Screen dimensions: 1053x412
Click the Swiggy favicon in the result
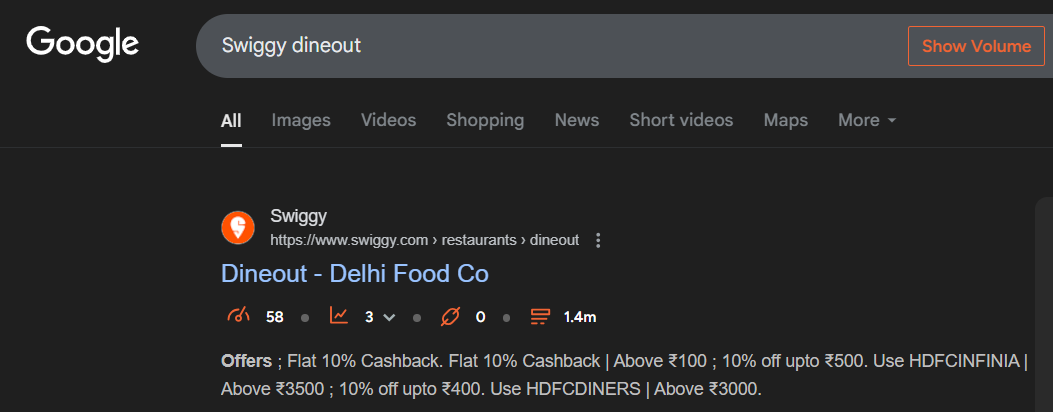click(238, 228)
